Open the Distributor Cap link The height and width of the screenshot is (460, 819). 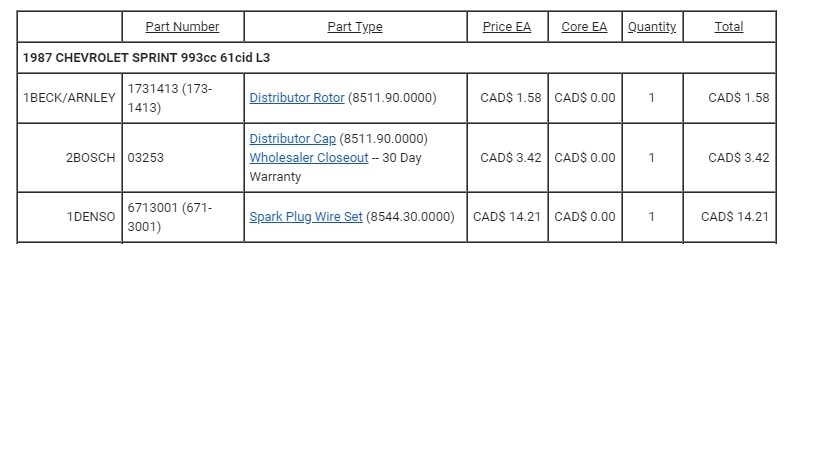[x=292, y=138]
